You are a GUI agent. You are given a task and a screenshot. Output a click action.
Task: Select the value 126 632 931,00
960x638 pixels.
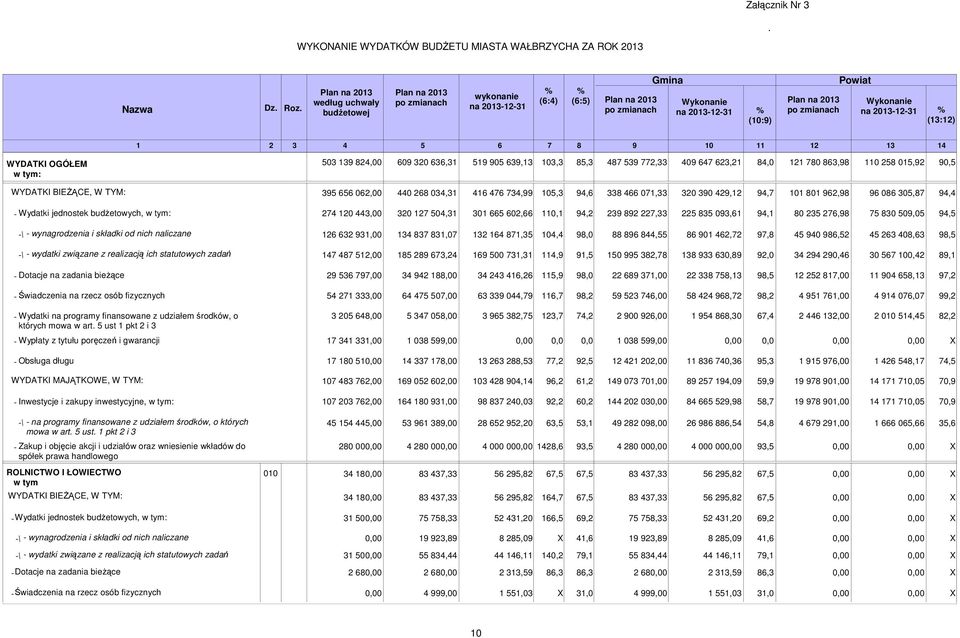pyautogui.click(x=351, y=235)
